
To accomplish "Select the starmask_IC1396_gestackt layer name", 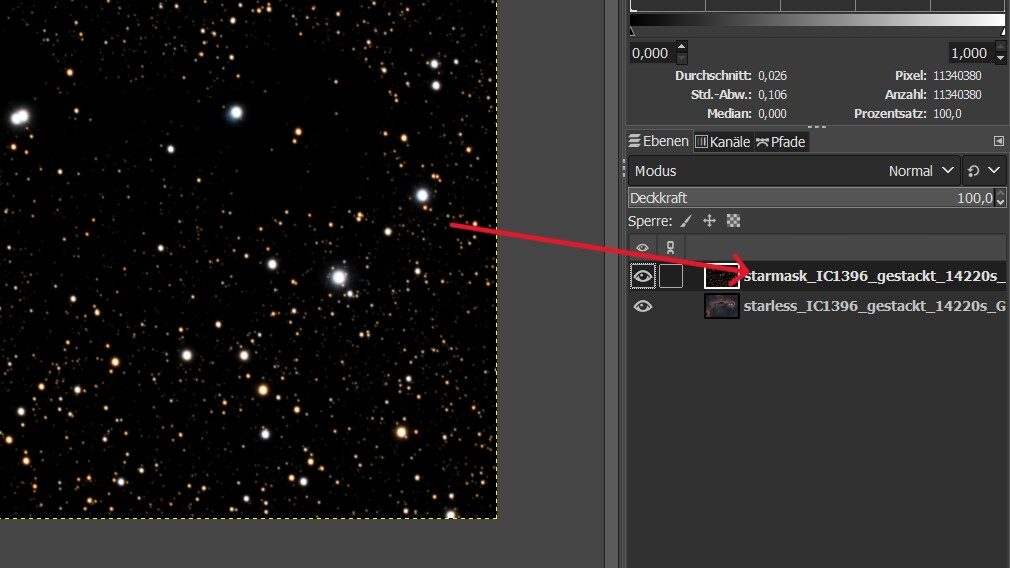I will pos(874,276).
